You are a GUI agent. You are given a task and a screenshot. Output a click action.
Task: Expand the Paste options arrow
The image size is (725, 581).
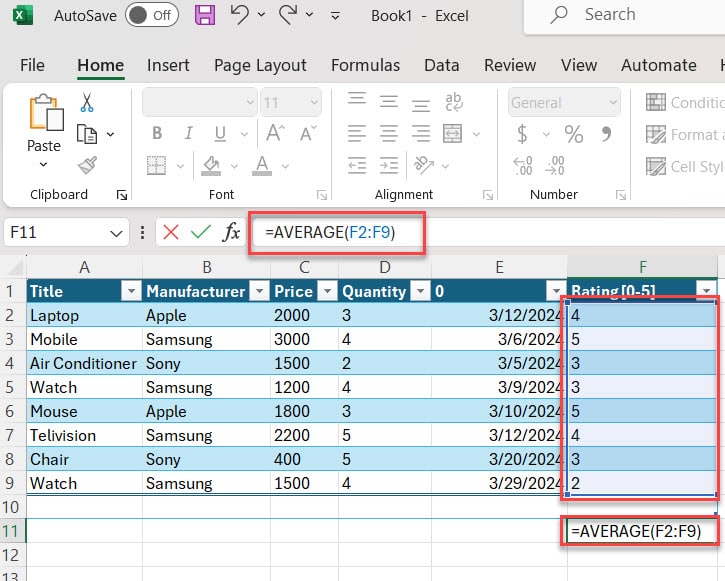[x=43, y=164]
